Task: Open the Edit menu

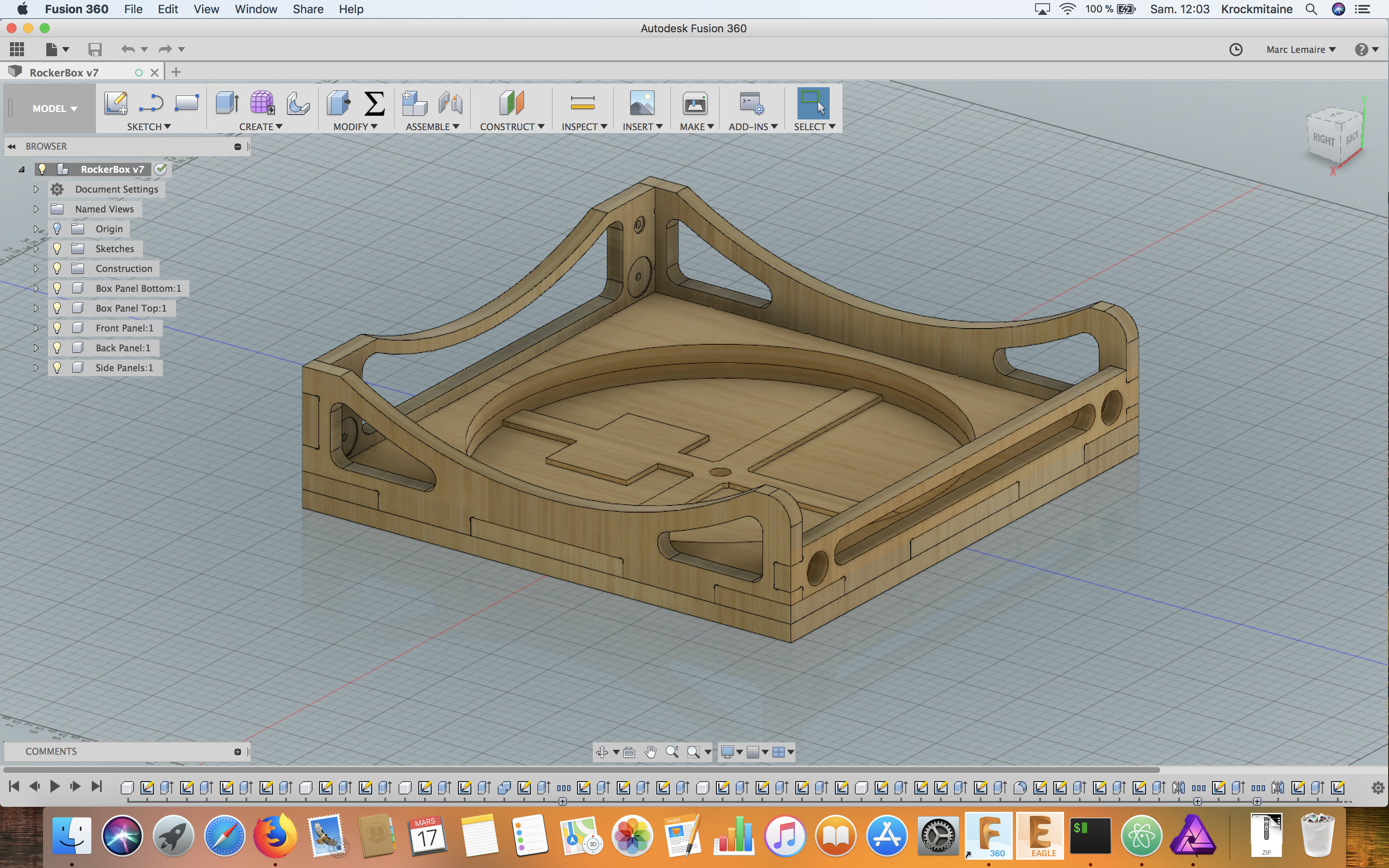Action: click(167, 9)
